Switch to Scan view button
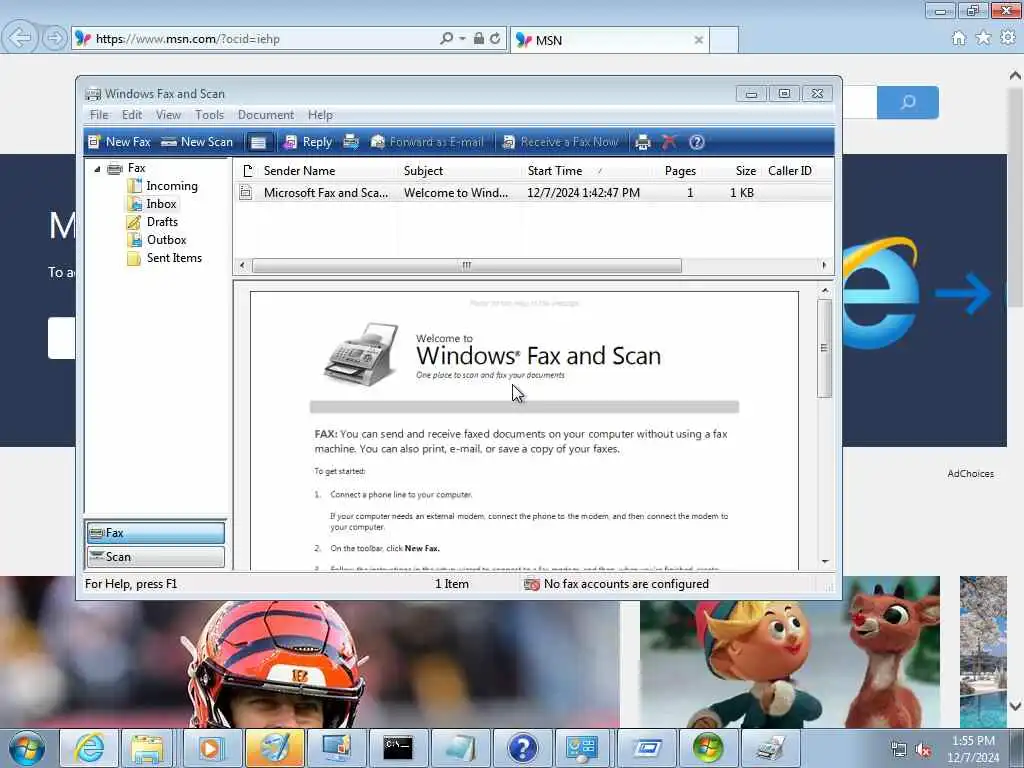Screen dimensions: 1024x768 155,557
